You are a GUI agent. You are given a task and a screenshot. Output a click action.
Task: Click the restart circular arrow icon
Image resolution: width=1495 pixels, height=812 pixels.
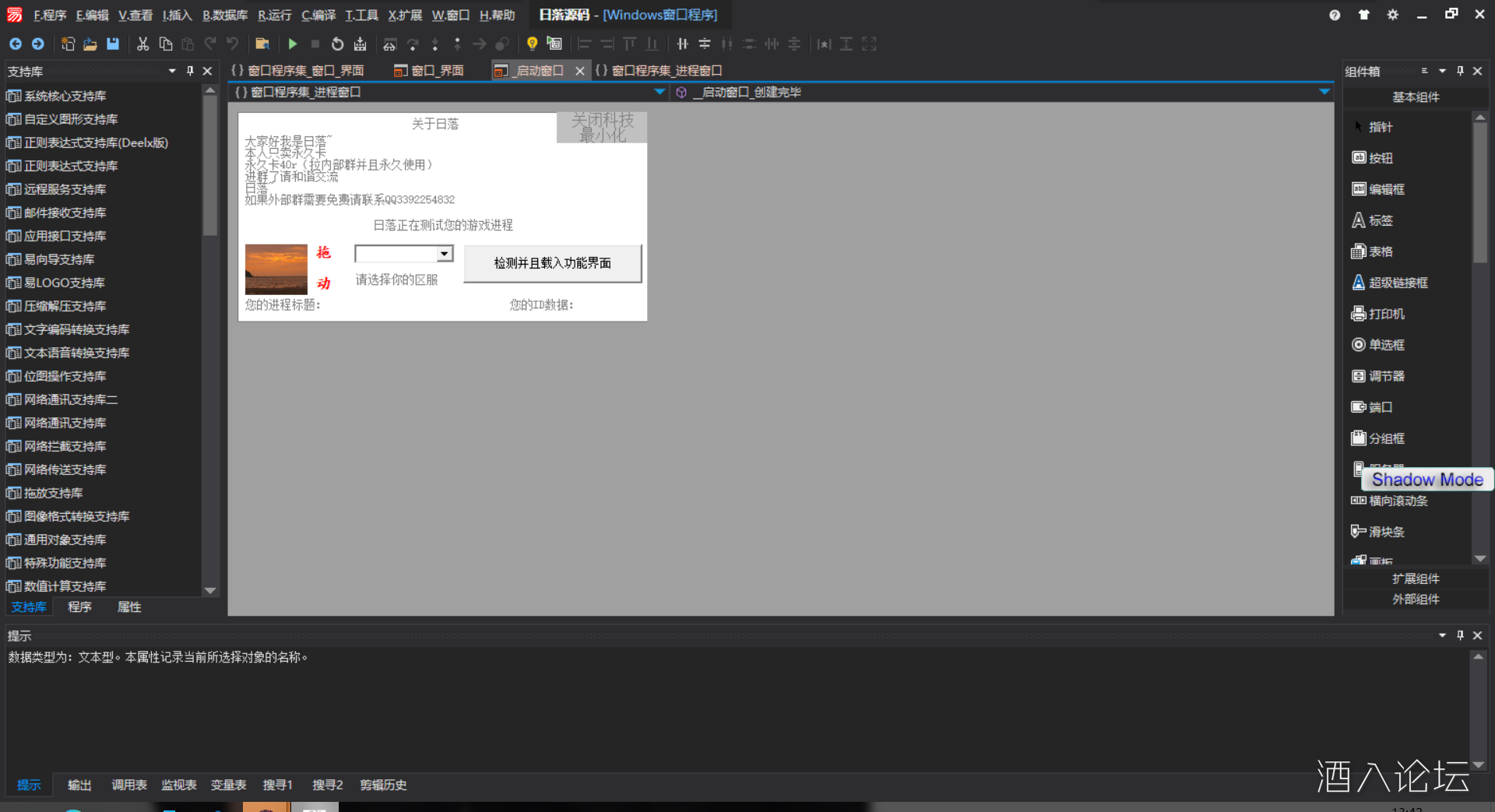tap(337, 44)
